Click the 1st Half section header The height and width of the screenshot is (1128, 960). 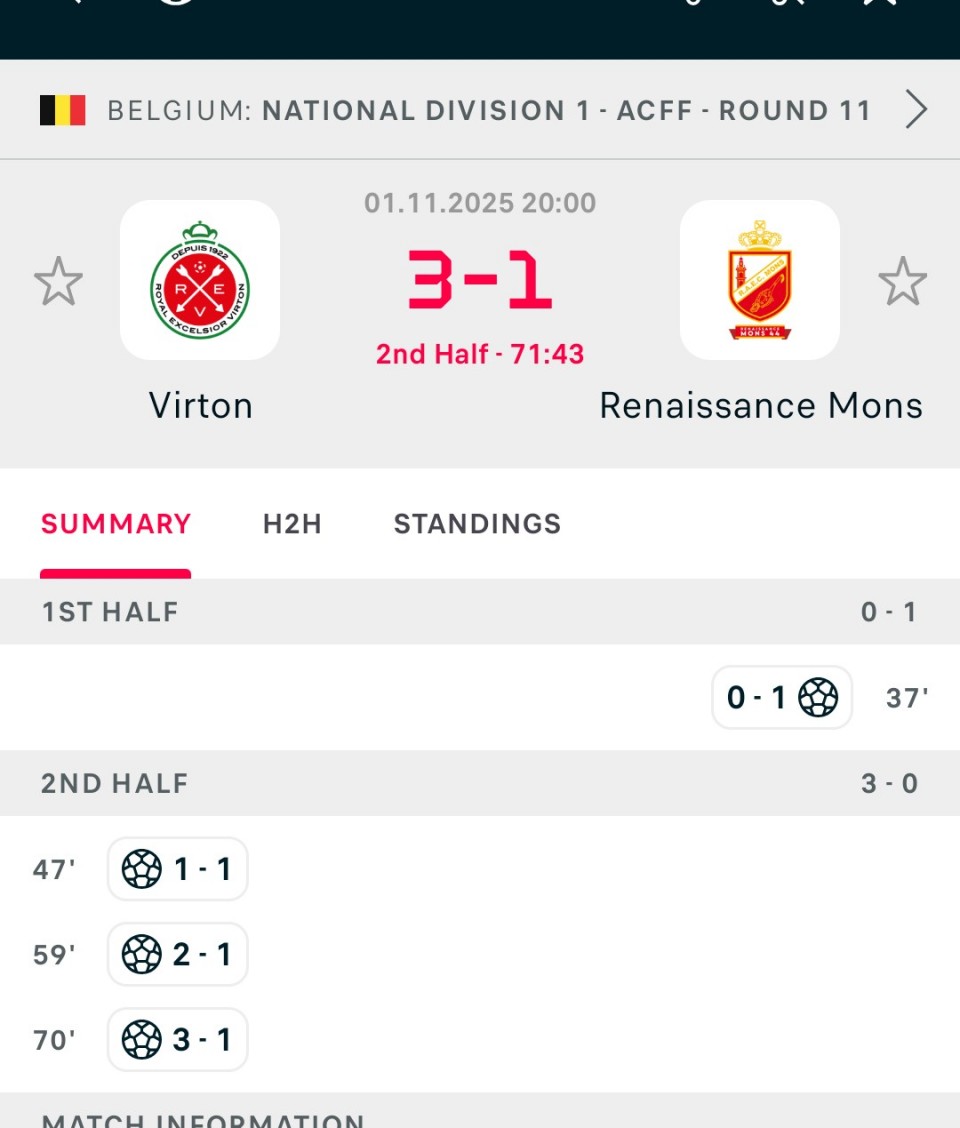click(110, 612)
